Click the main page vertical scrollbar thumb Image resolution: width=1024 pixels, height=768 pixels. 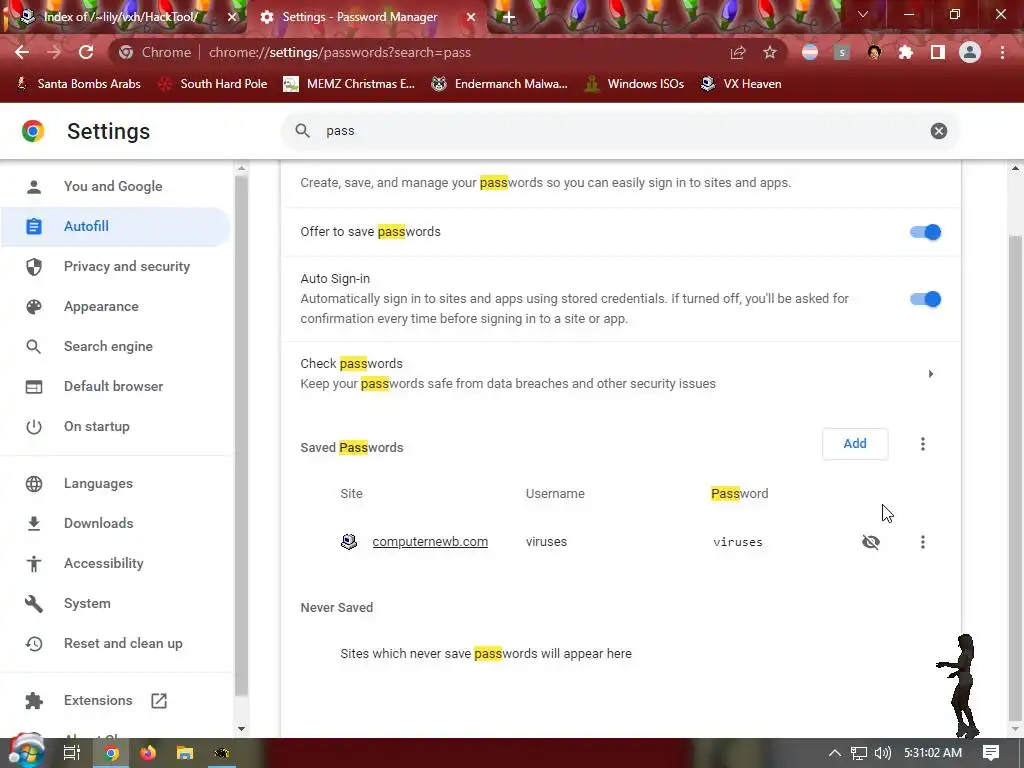[1015, 477]
